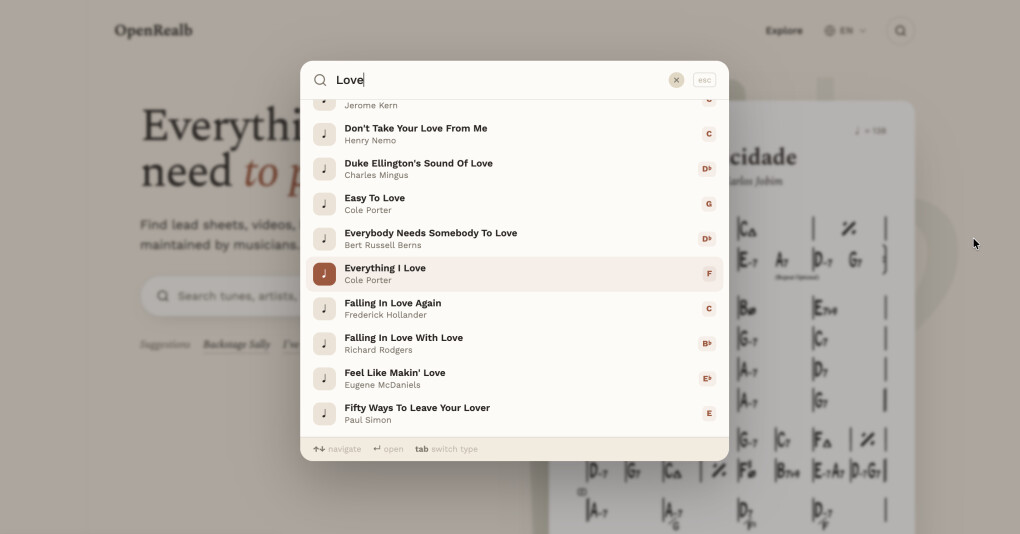The width and height of the screenshot is (1020, 534).
Task: Open the Explore link in the header
Action: (x=784, y=31)
